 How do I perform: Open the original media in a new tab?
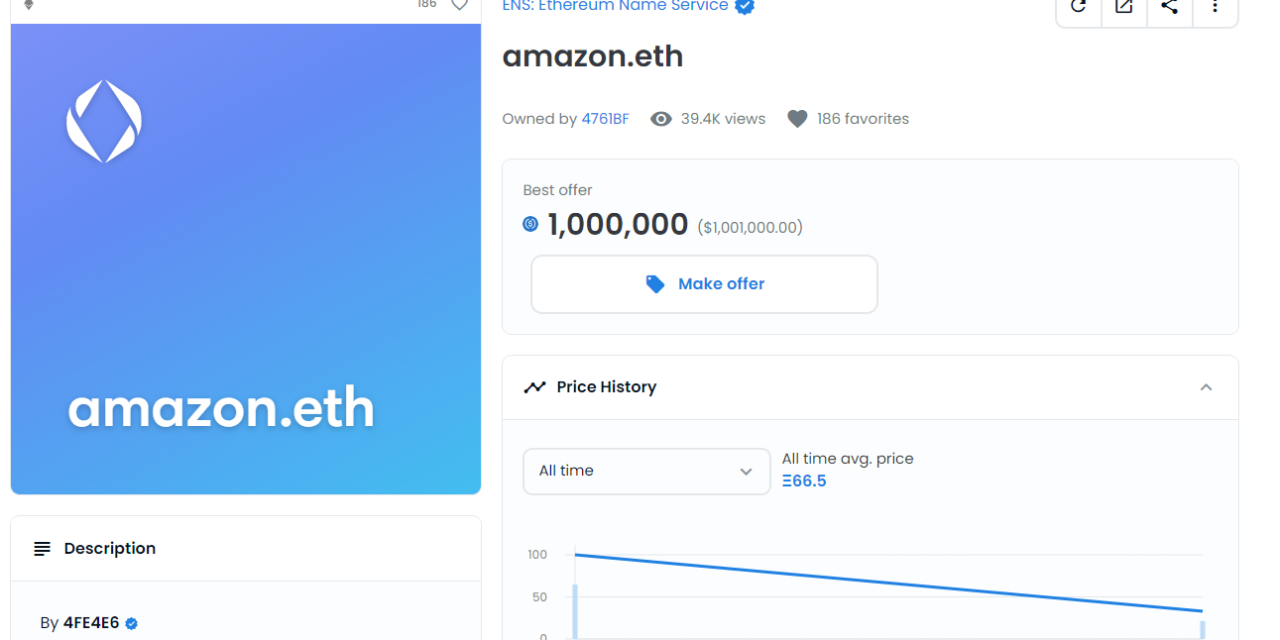pos(1123,6)
